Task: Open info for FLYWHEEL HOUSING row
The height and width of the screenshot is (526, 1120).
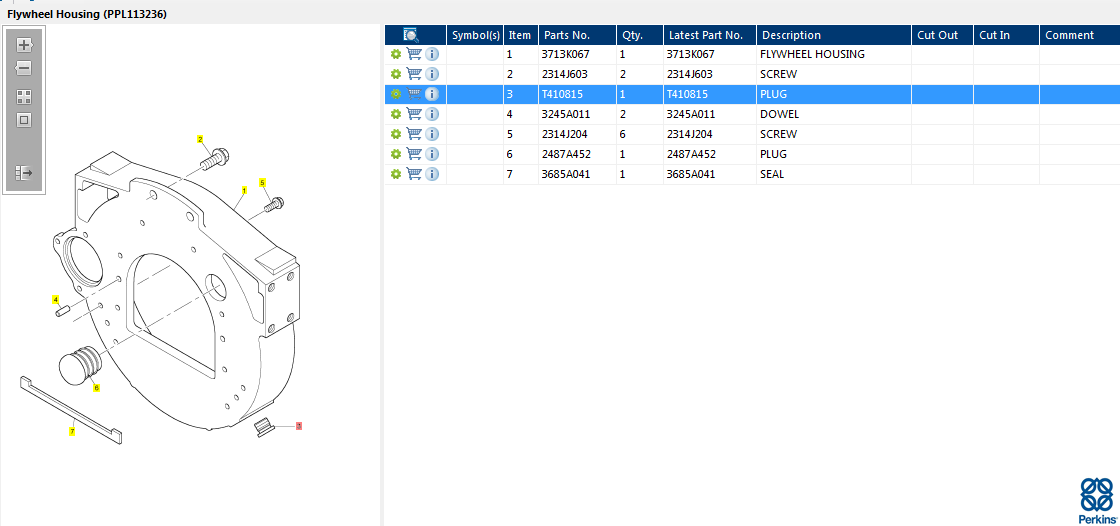Action: [x=432, y=54]
